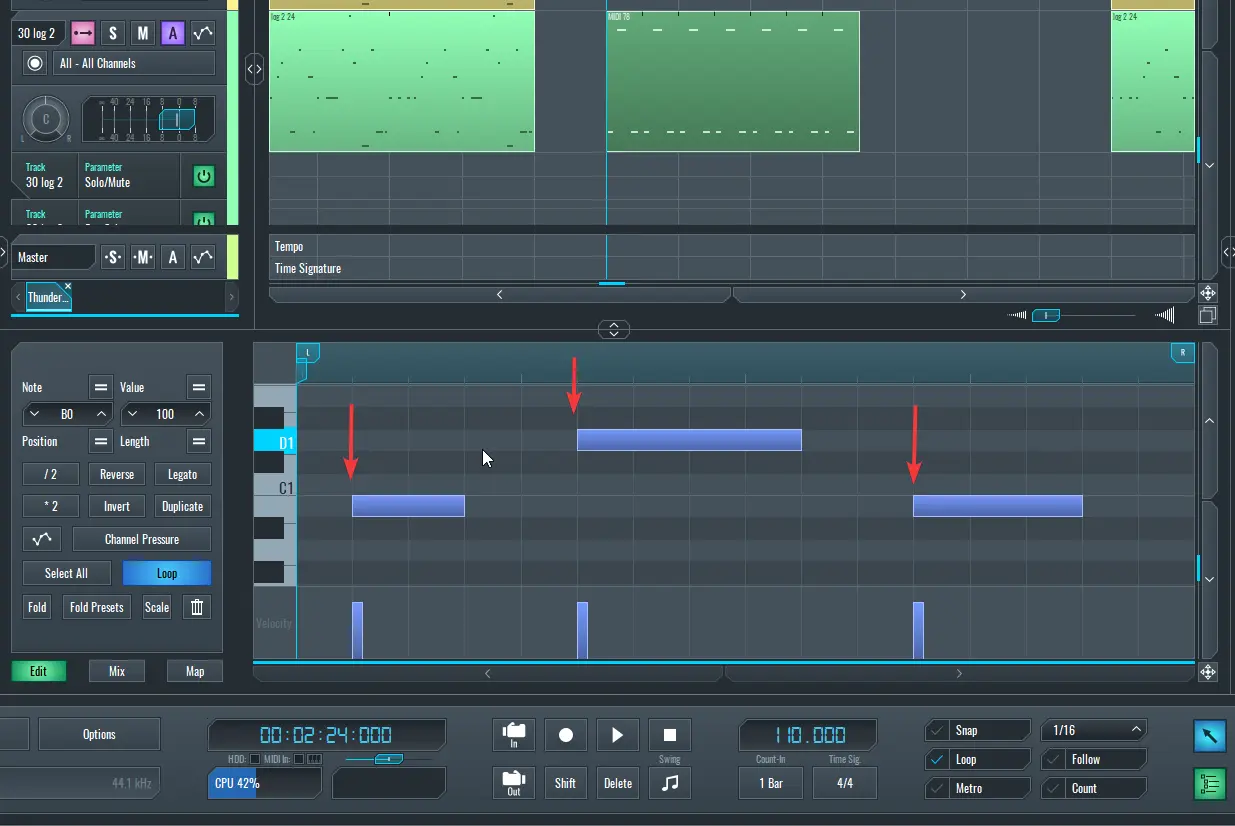Solo the 30 log 2 track

point(113,33)
